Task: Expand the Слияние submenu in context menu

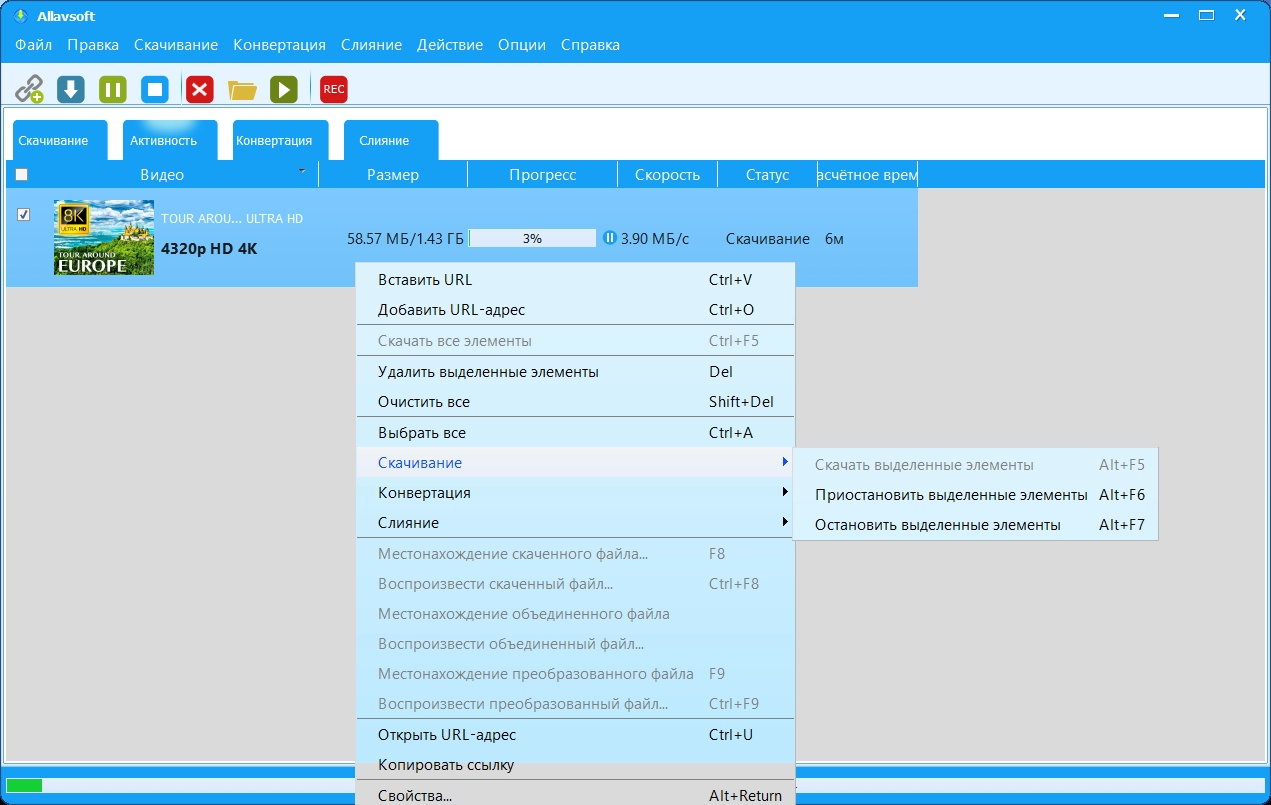Action: click(575, 523)
